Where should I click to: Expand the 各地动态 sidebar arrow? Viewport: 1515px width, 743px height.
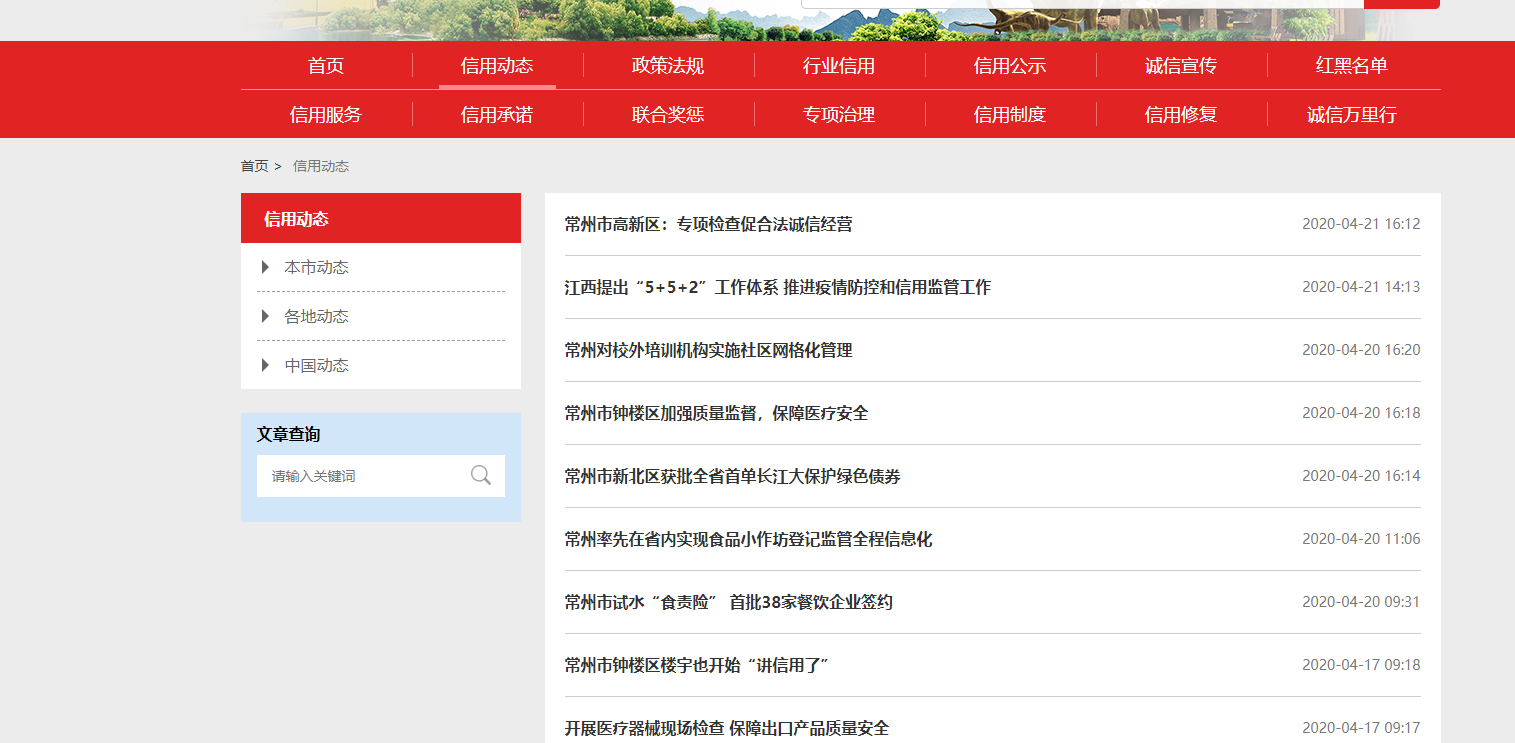coord(266,316)
